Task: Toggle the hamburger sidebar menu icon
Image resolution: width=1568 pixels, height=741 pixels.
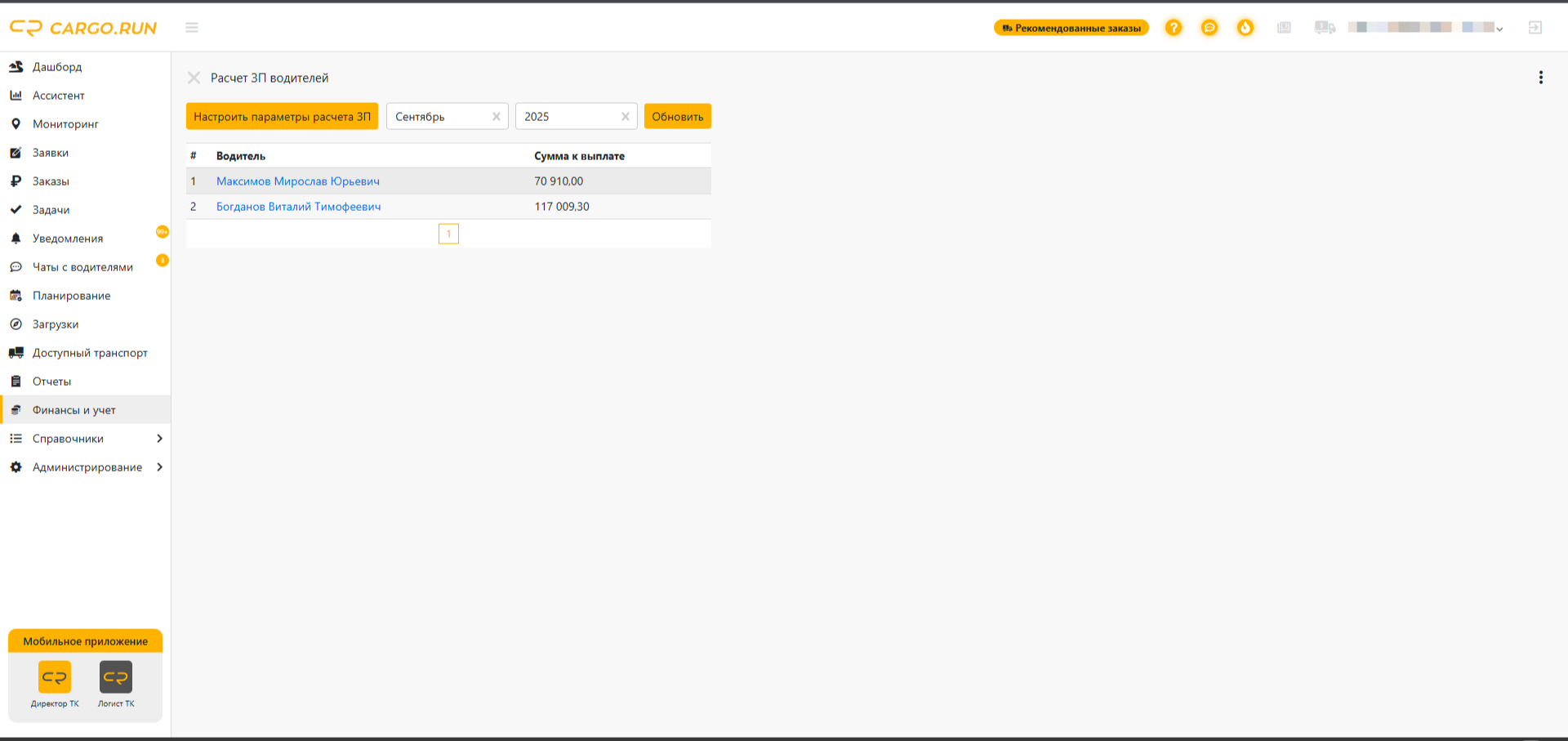Action: pyautogui.click(x=192, y=28)
